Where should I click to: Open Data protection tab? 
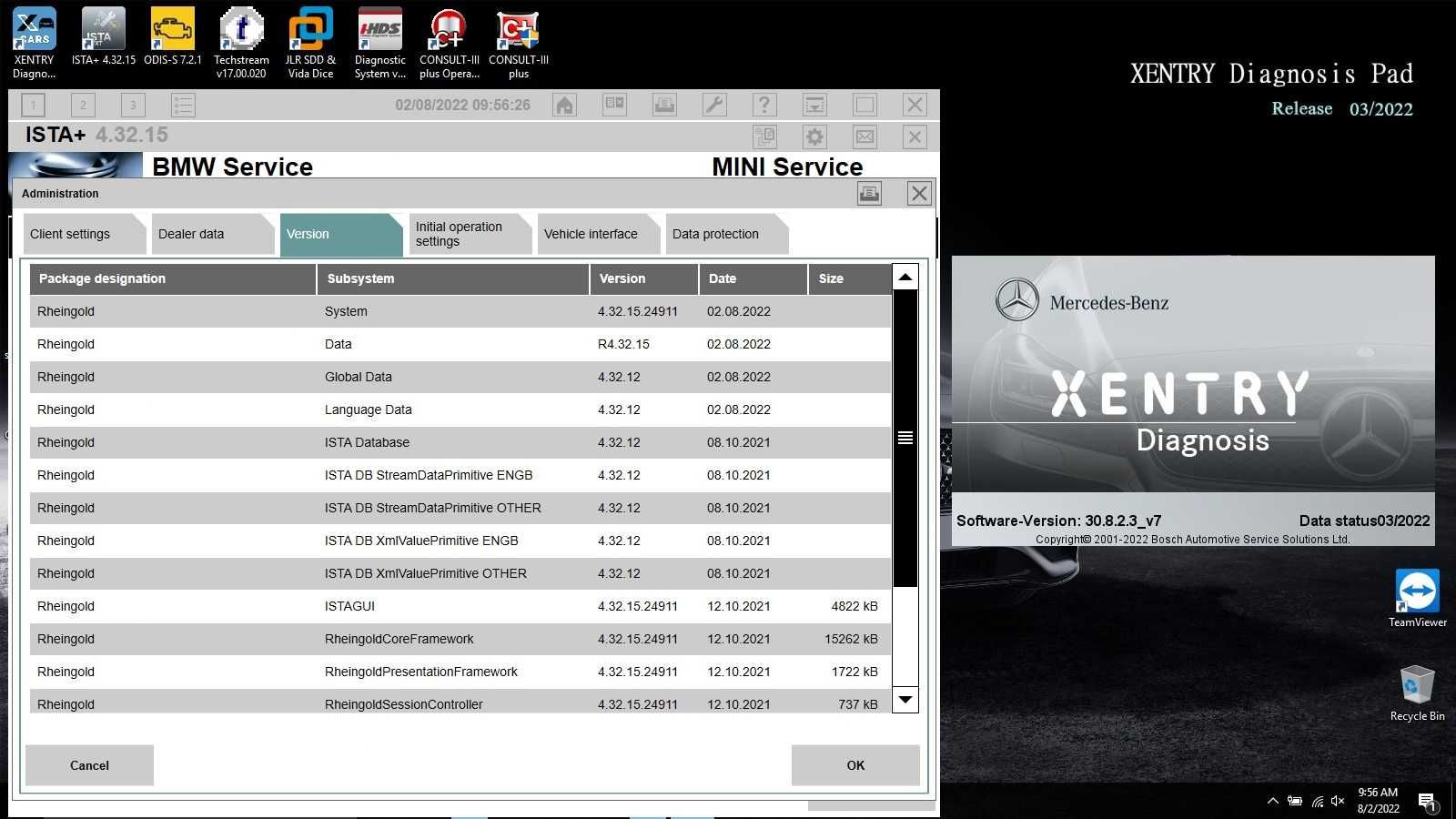(727, 234)
